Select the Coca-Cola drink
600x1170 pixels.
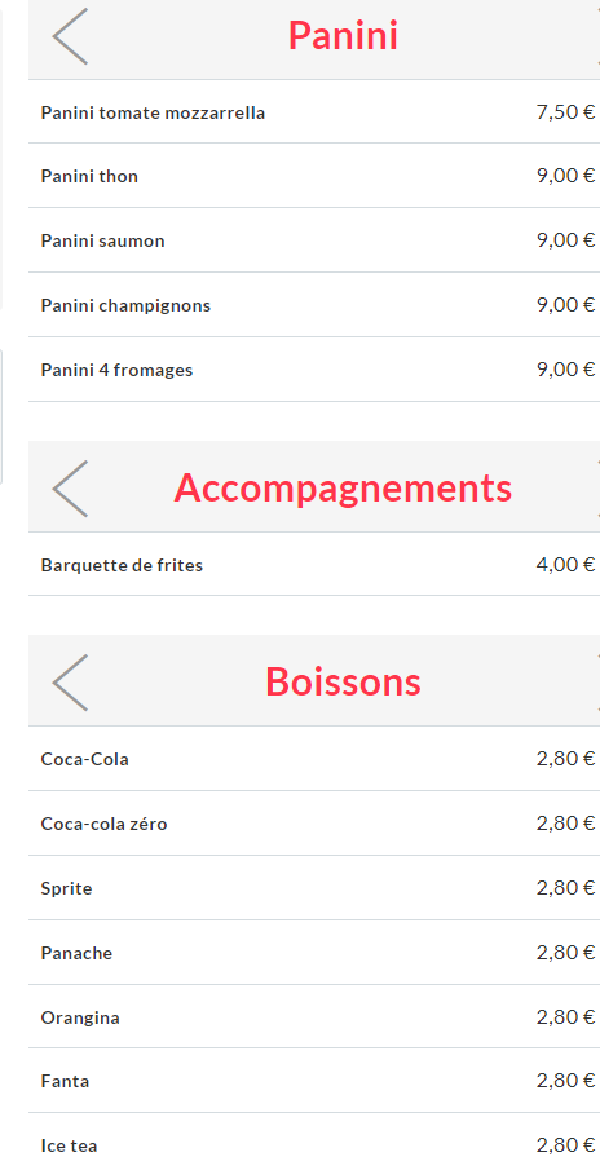[314, 759]
